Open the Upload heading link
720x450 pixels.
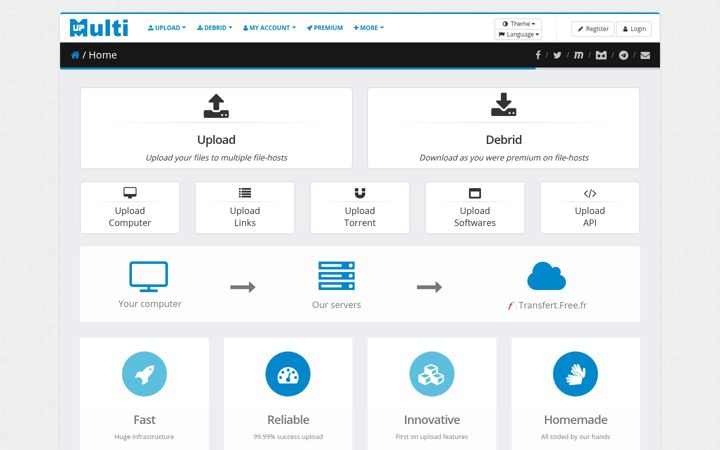[216, 140]
